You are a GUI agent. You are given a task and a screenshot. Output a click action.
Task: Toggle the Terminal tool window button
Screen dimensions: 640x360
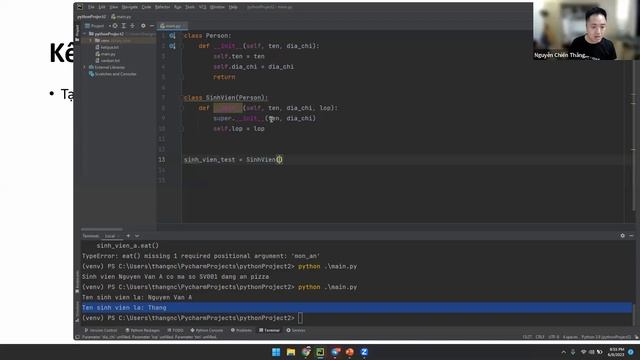click(269, 330)
